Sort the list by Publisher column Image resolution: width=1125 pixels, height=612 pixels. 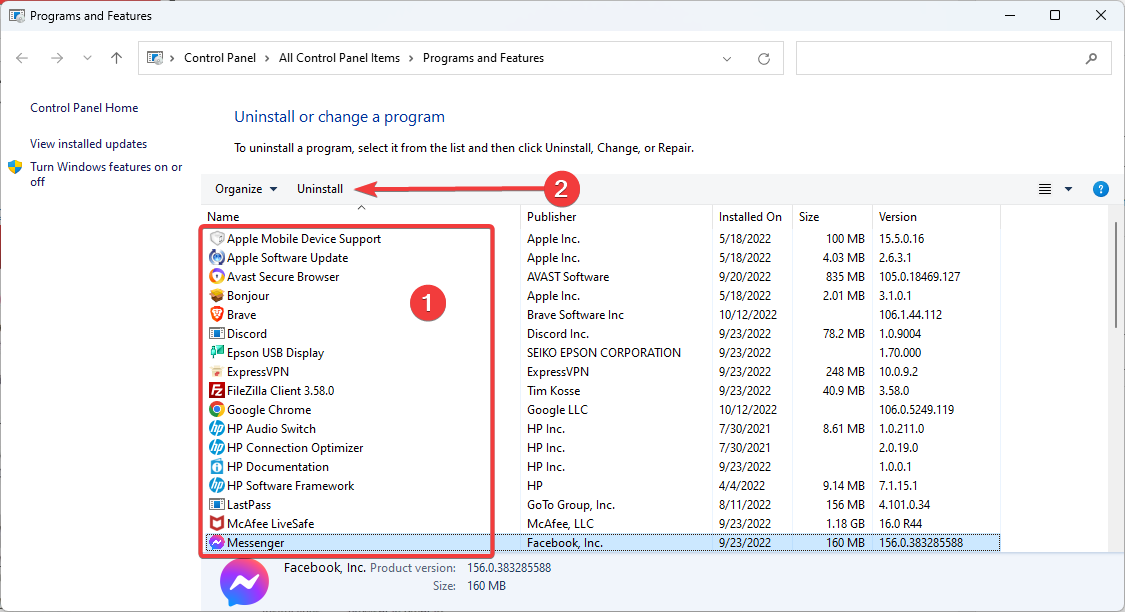click(x=552, y=217)
